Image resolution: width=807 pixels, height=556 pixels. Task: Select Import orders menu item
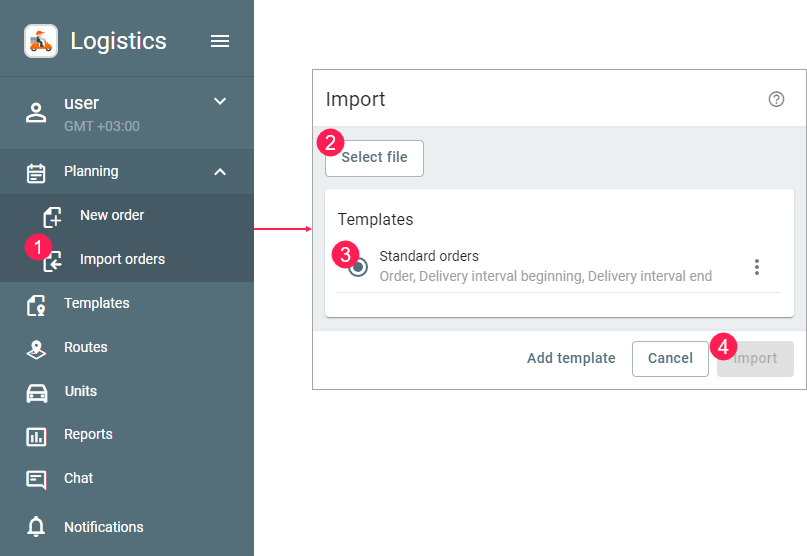pos(122,260)
